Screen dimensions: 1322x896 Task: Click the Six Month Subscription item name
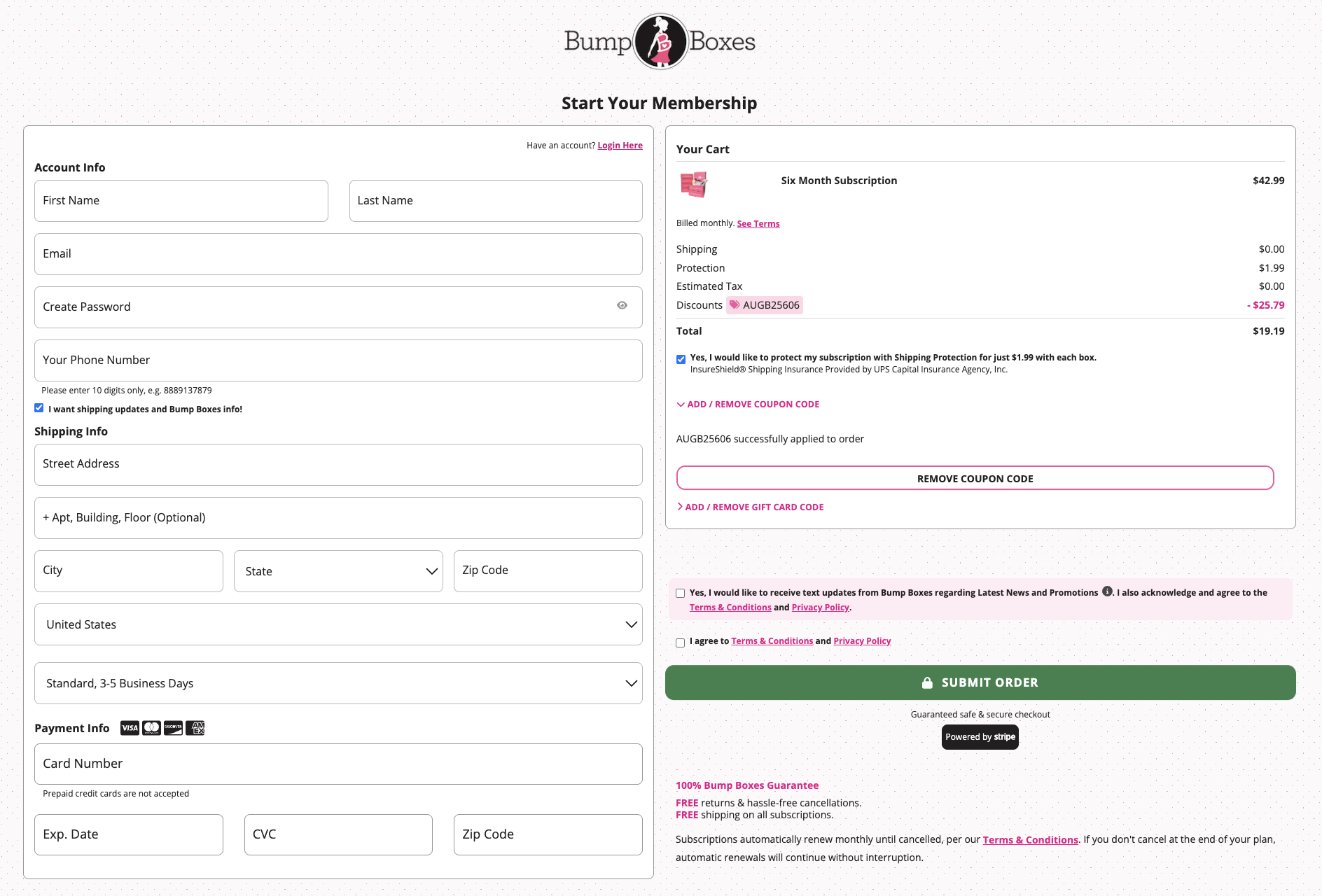coord(839,181)
